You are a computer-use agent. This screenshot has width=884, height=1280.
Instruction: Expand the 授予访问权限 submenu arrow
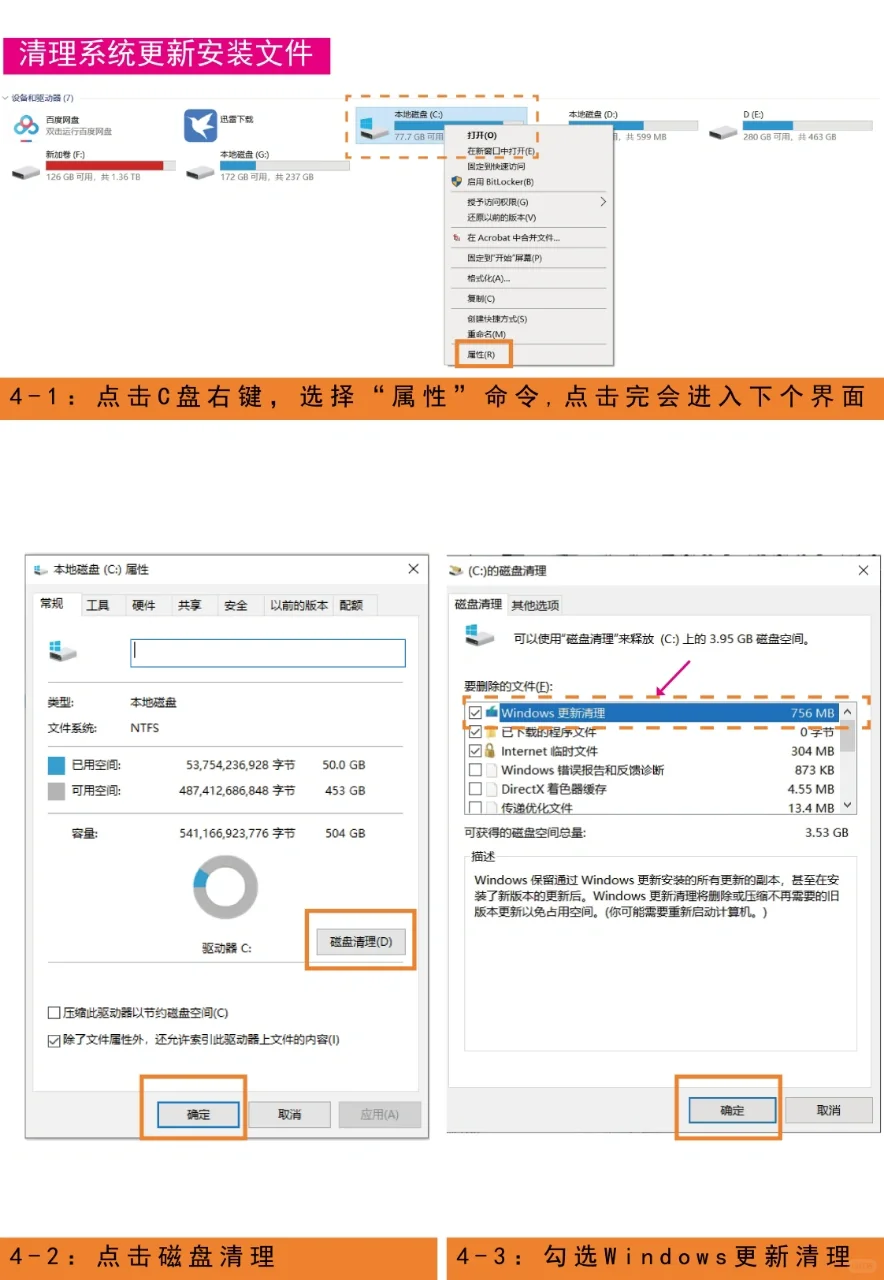point(603,199)
